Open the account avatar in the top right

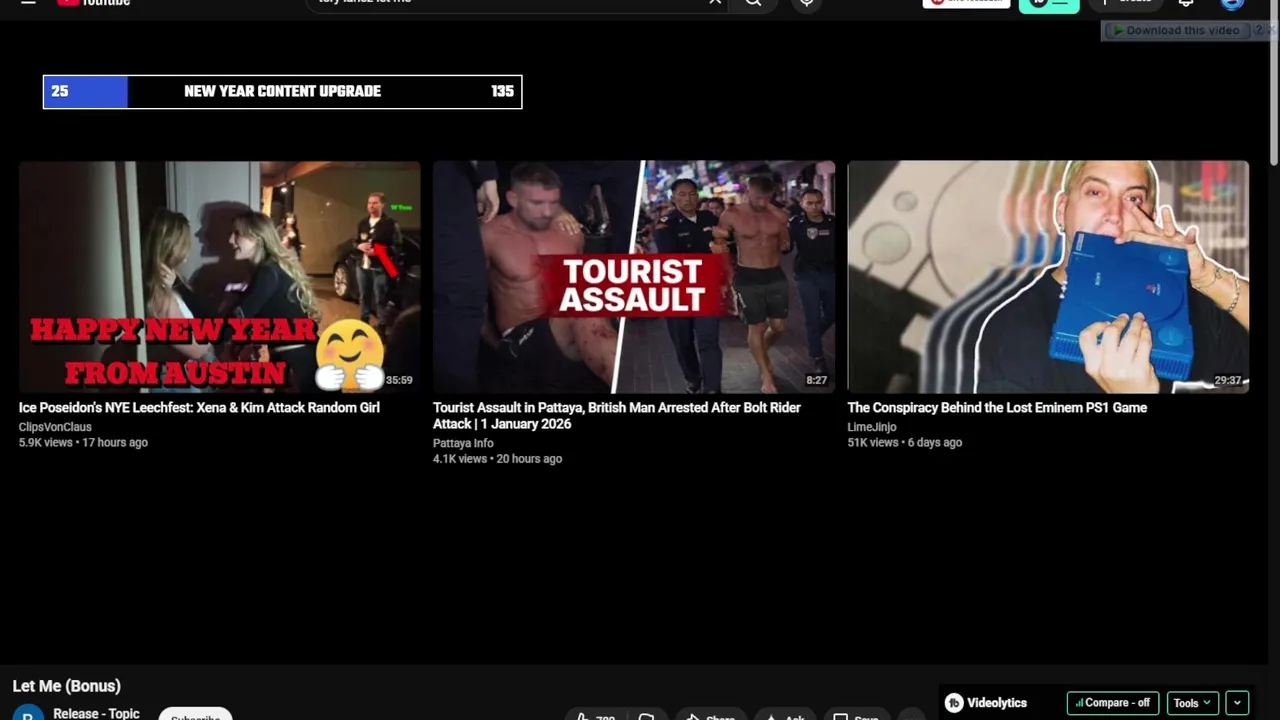click(1233, 3)
